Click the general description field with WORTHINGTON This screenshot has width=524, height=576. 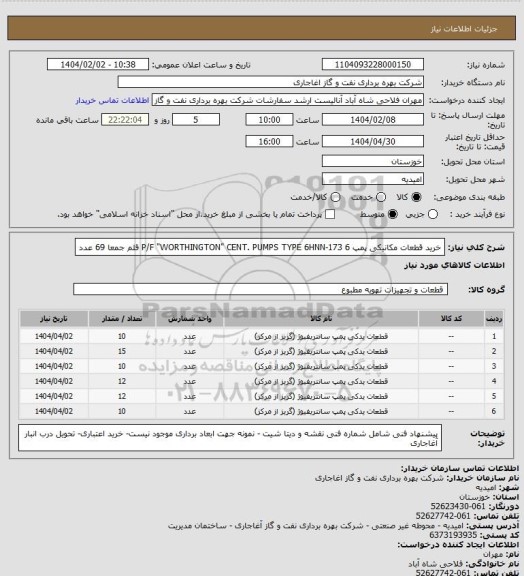coord(260,247)
